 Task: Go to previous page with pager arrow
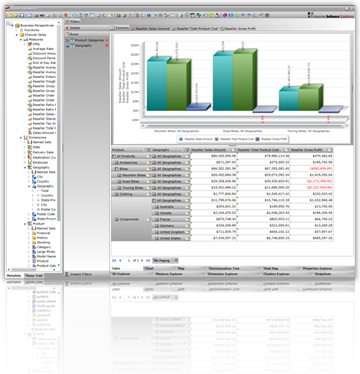click(120, 260)
